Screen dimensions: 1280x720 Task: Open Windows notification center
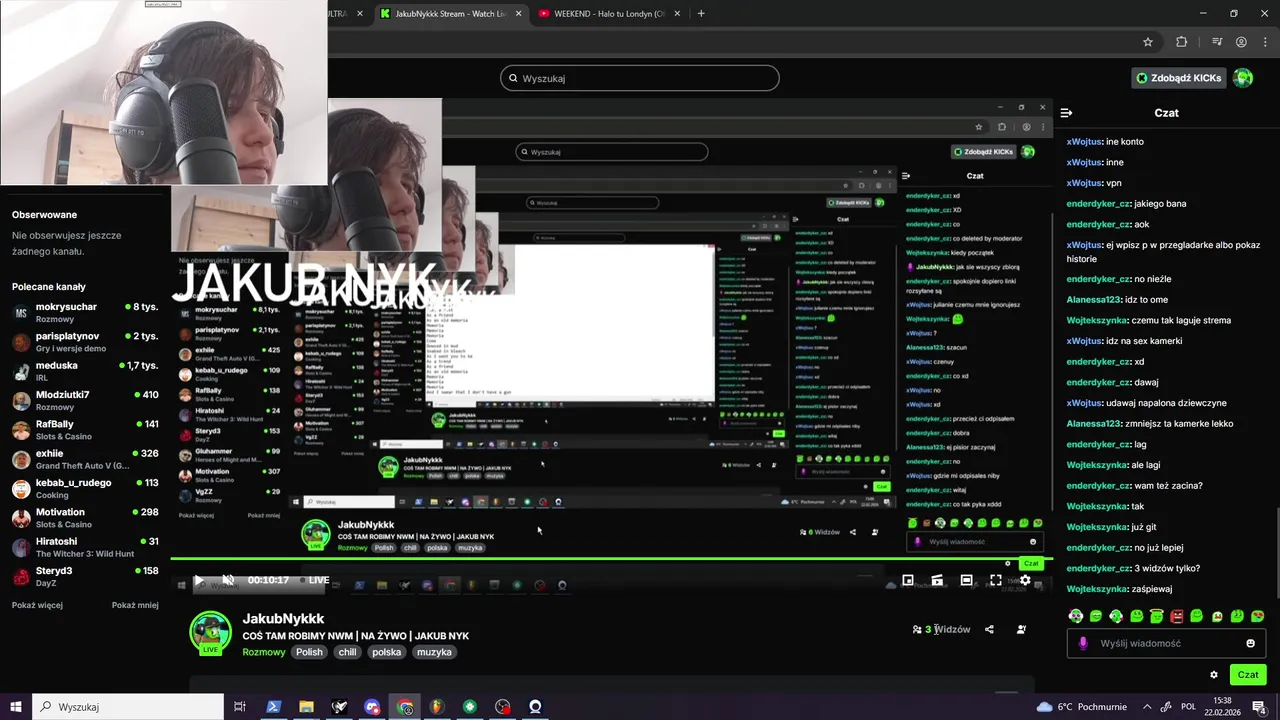pyautogui.click(x=1259, y=707)
